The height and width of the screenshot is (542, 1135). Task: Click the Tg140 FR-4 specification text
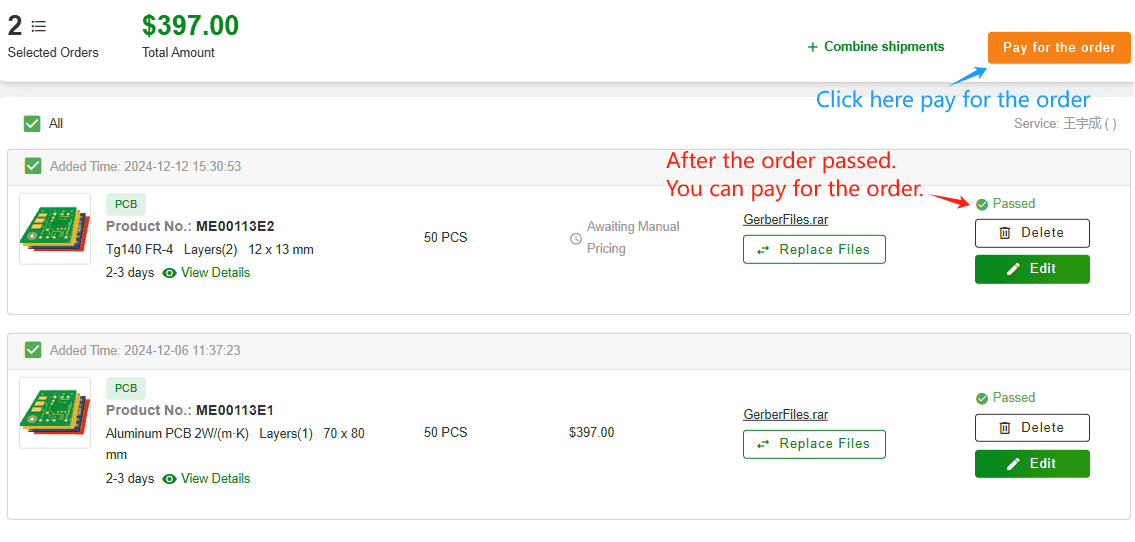pyautogui.click(x=139, y=250)
